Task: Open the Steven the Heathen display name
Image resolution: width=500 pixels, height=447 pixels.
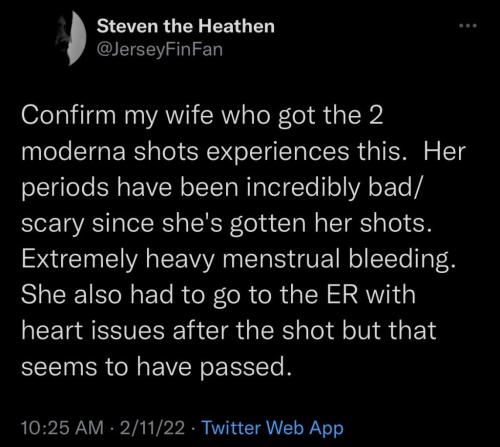Action: click(x=186, y=26)
